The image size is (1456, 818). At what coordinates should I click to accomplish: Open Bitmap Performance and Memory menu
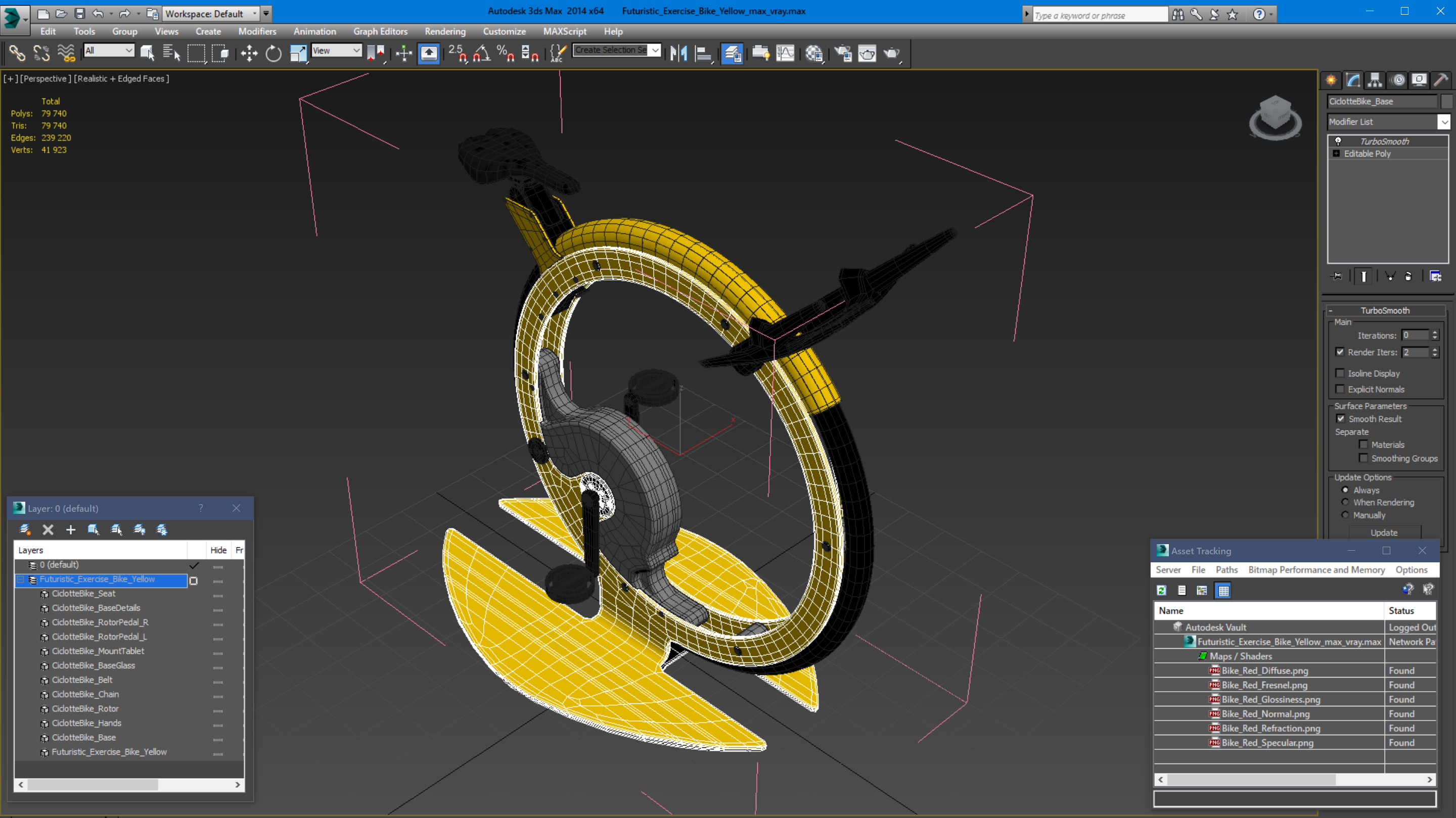click(x=1316, y=569)
